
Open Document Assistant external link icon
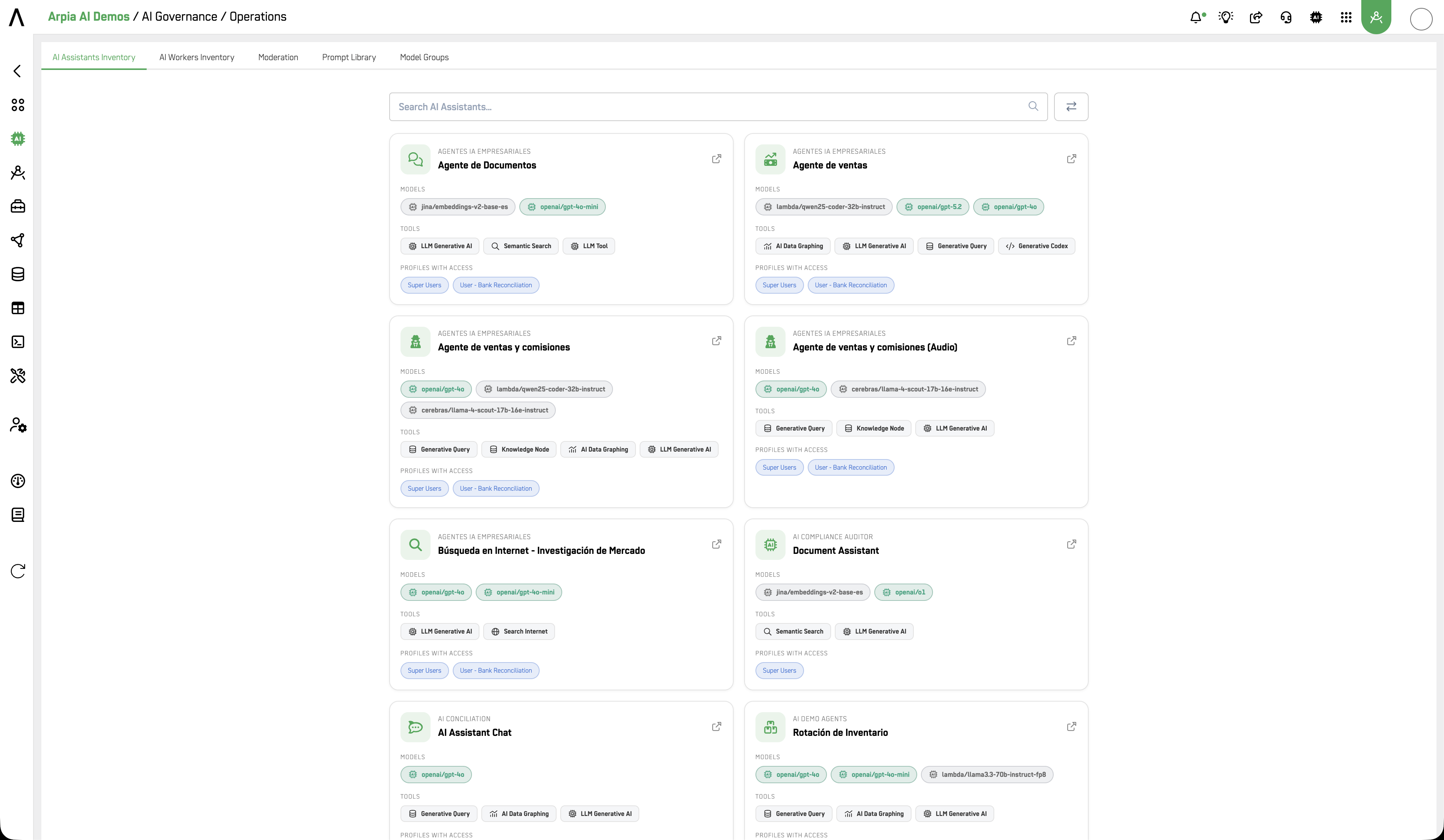(x=1071, y=544)
